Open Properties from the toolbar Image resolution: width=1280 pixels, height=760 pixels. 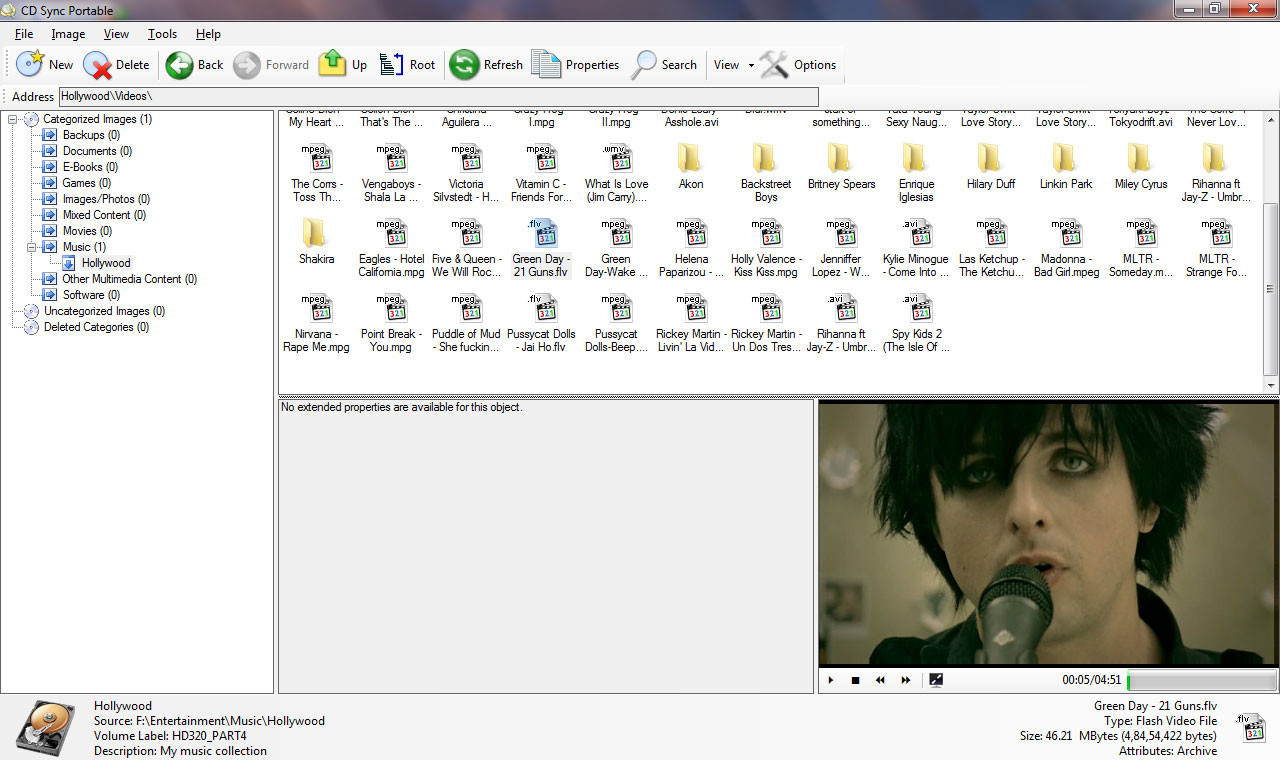(576, 65)
